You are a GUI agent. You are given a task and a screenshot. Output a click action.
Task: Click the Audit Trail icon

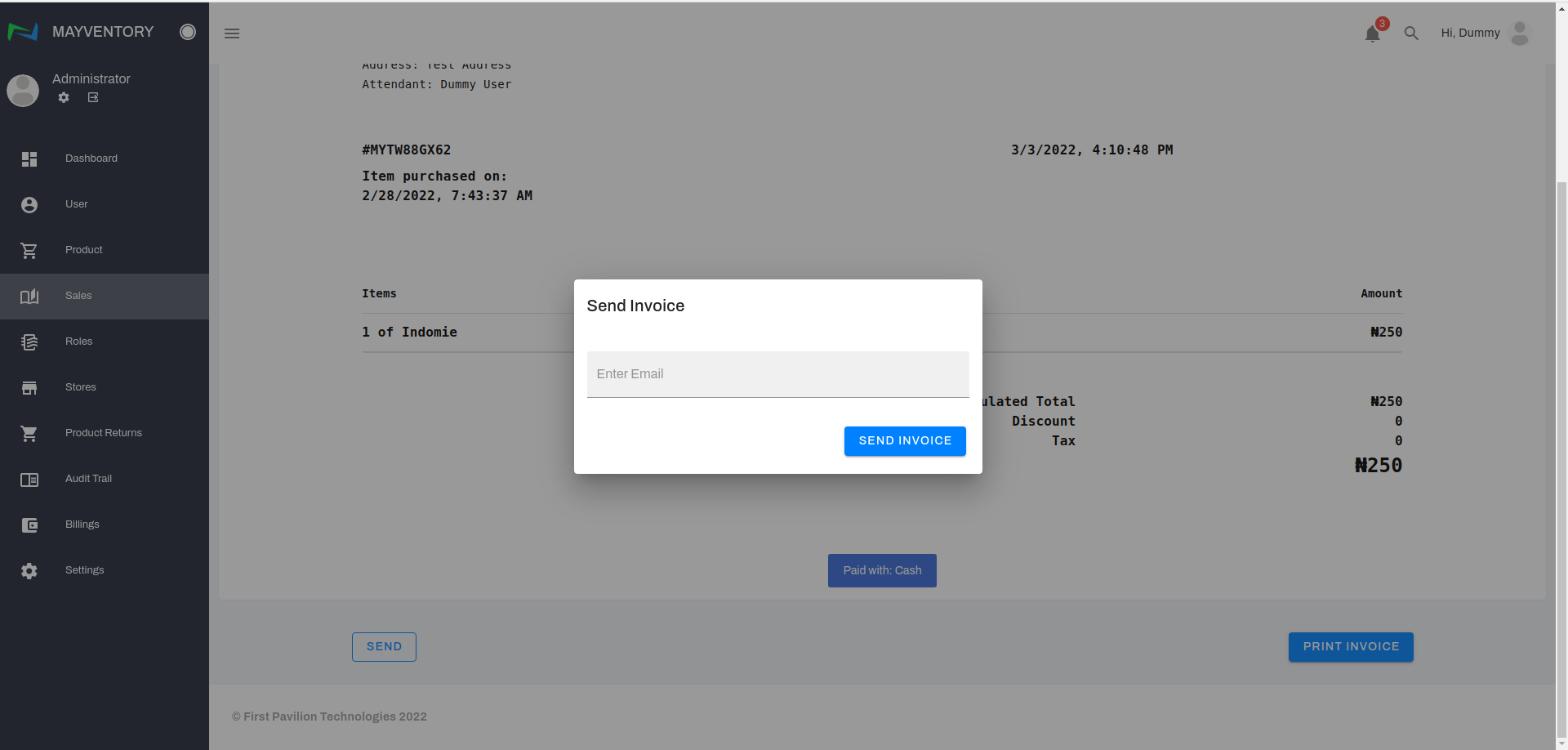pos(29,480)
